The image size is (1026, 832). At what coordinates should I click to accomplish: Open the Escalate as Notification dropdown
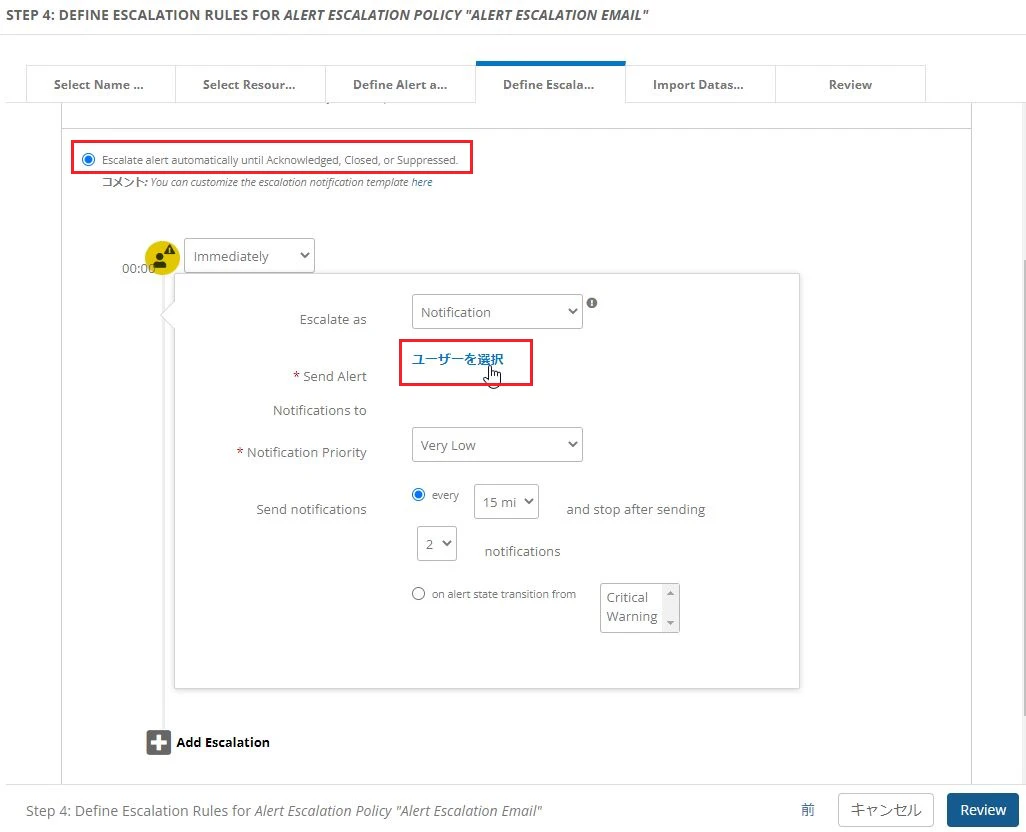(x=497, y=312)
